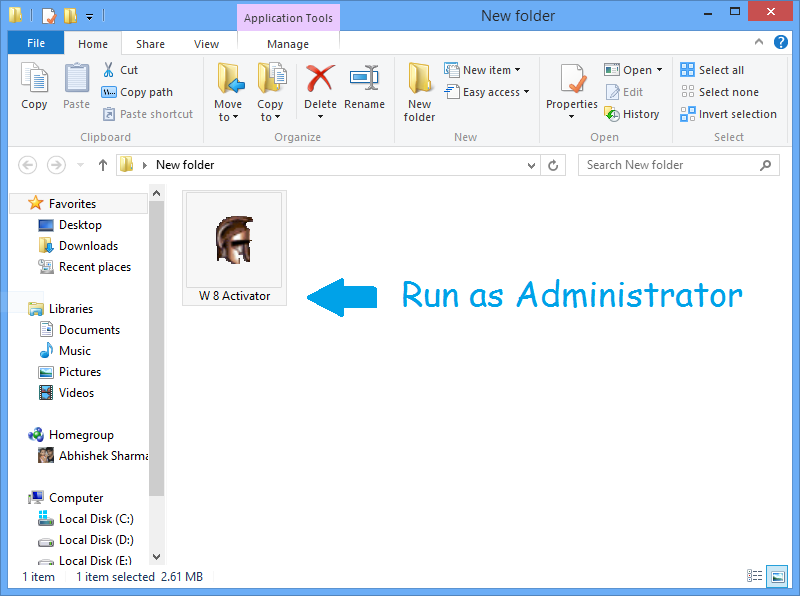Click the sidebar scroll up arrow
The width and height of the screenshot is (800, 596).
tap(157, 193)
